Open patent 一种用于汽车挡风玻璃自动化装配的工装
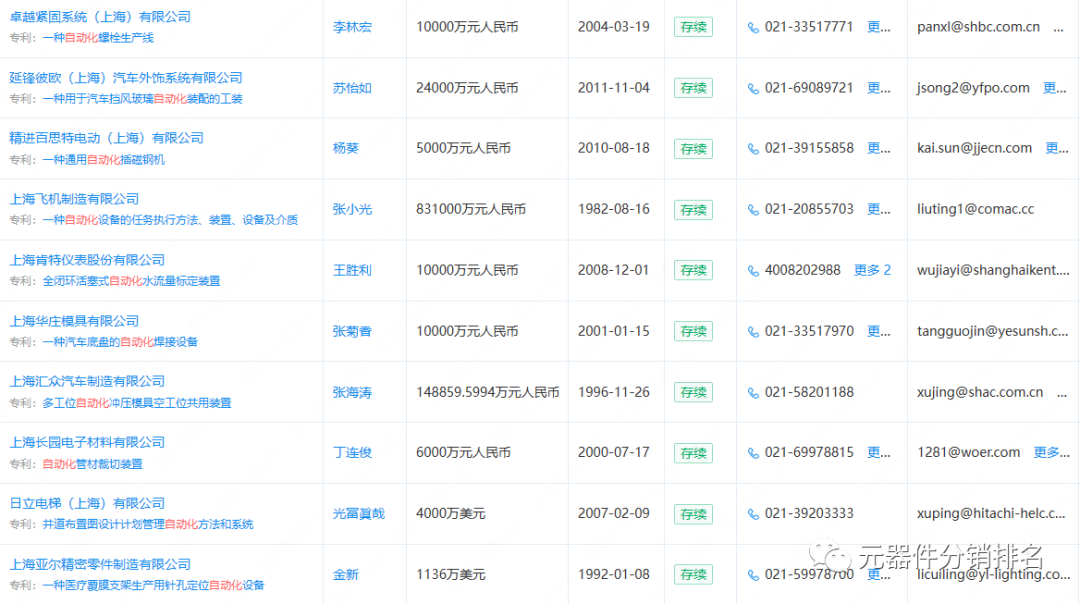1080x604 pixels. [143, 98]
